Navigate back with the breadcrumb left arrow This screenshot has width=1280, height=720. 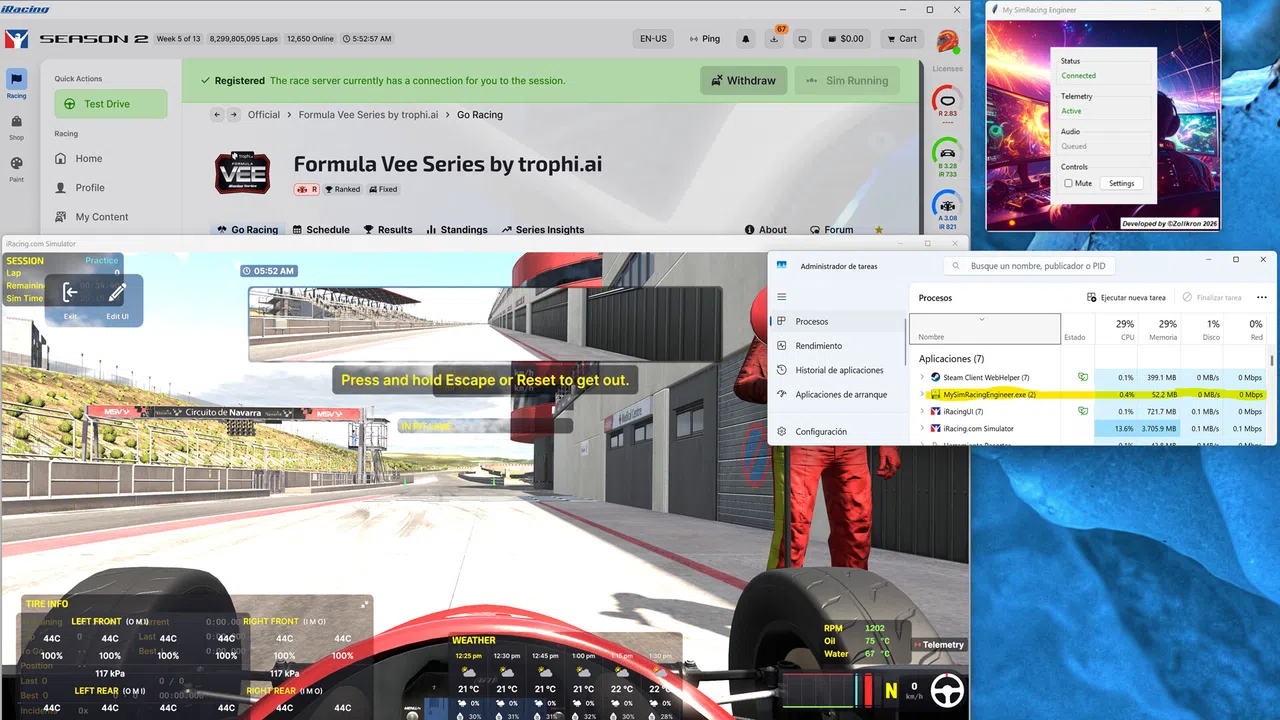[217, 115]
